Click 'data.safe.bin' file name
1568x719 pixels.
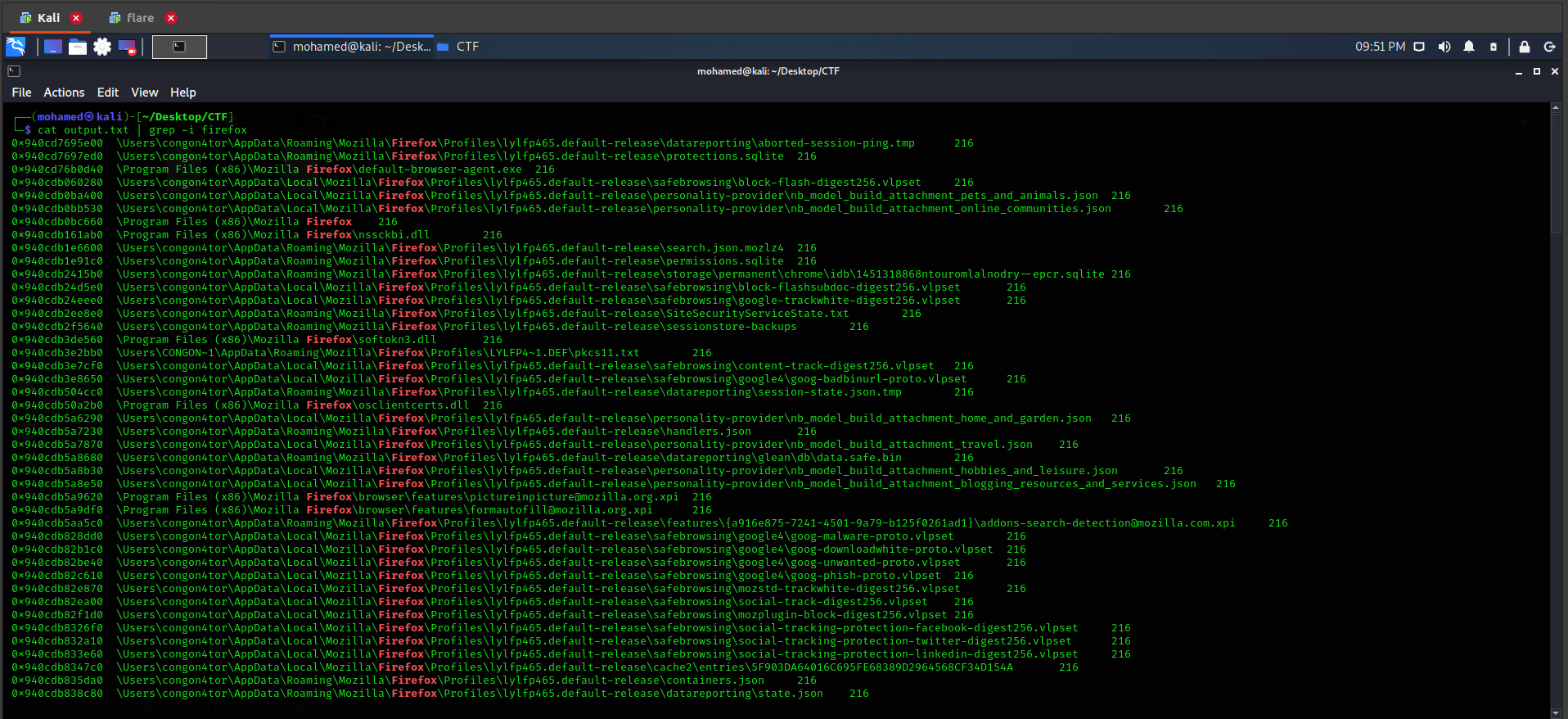(859, 458)
